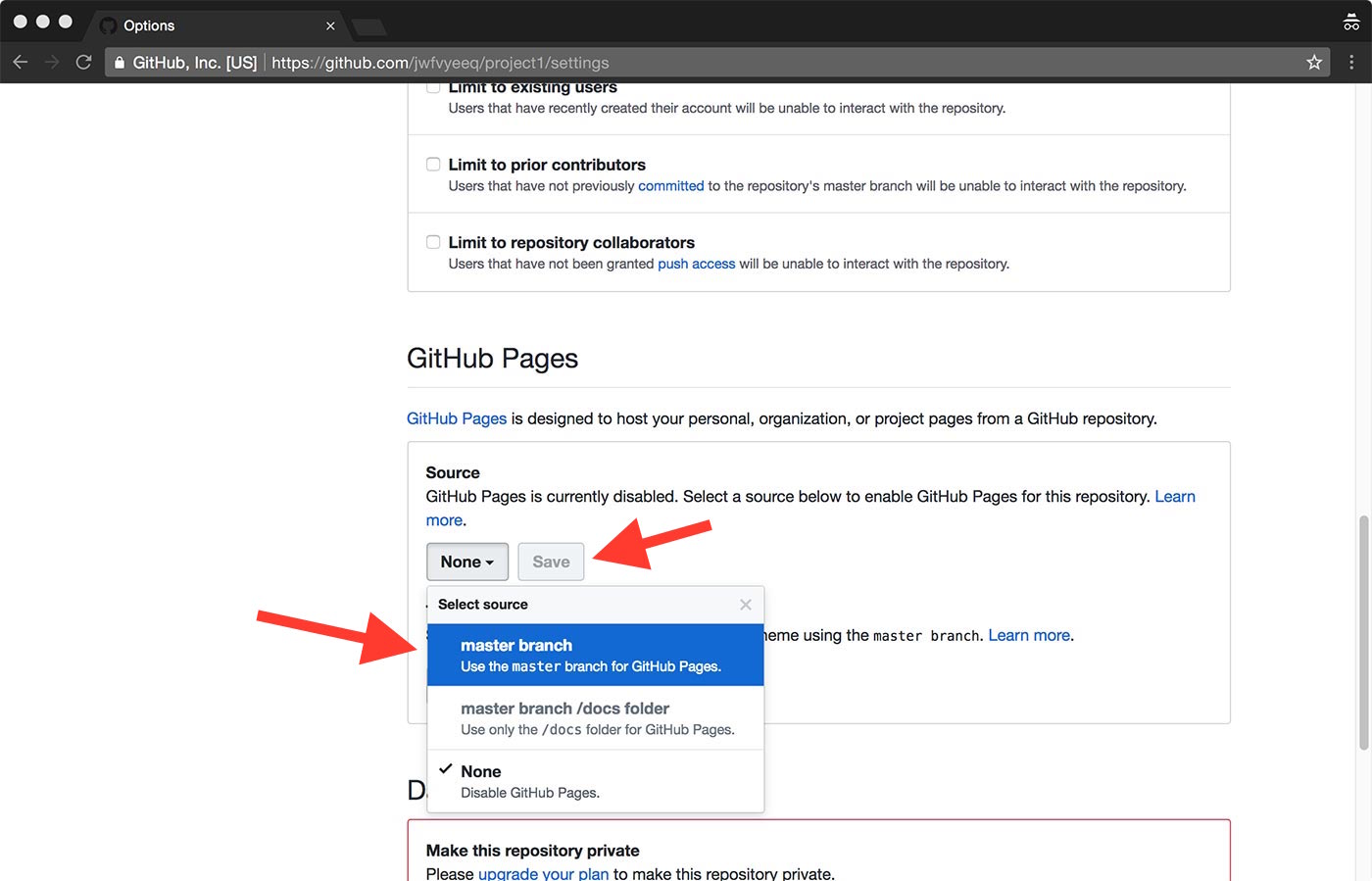The width and height of the screenshot is (1372, 881).
Task: Click the address bar URL
Action: (440, 63)
